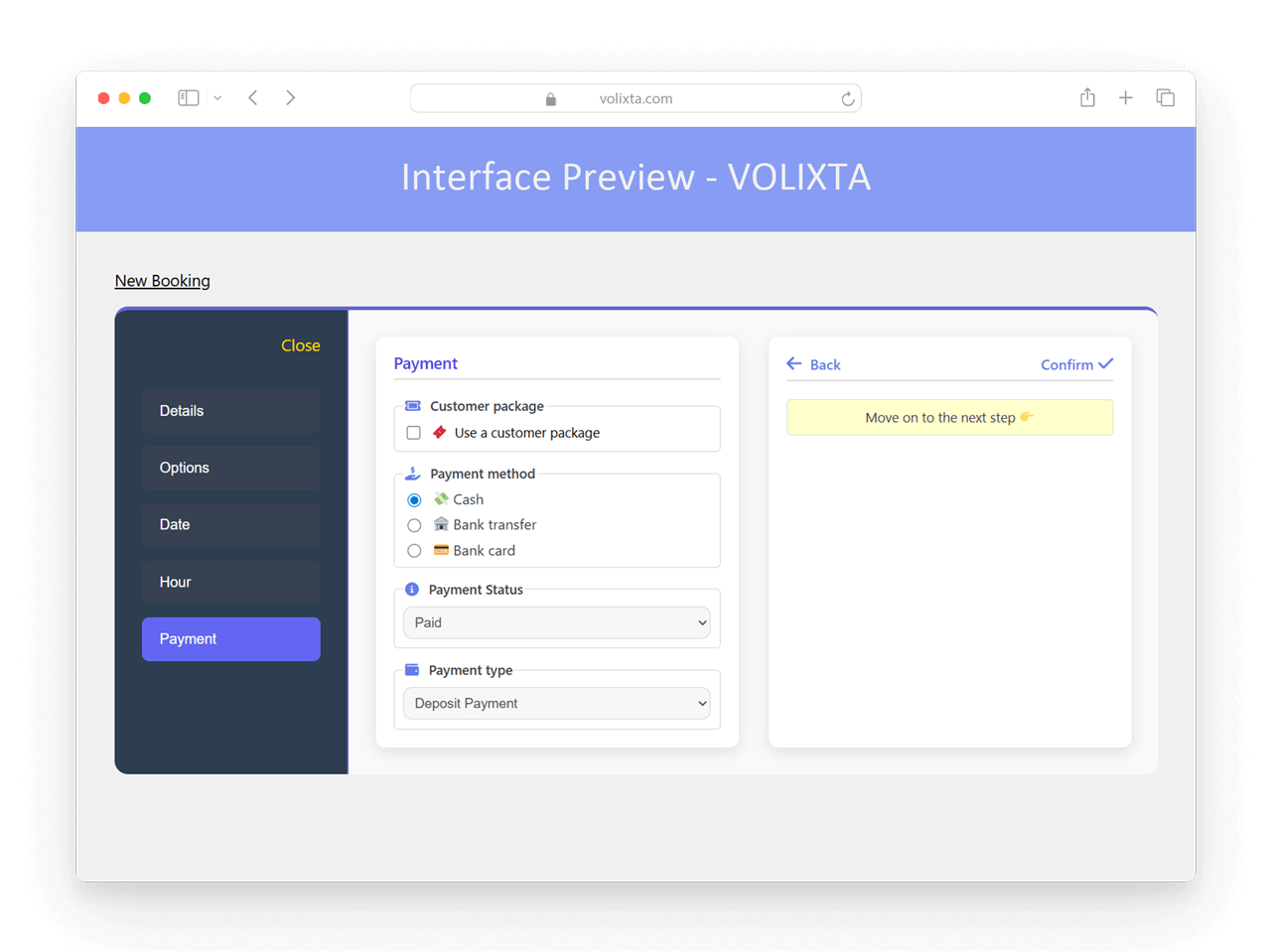This screenshot has width=1271, height=952.
Task: Select the Payment step
Action: point(231,639)
